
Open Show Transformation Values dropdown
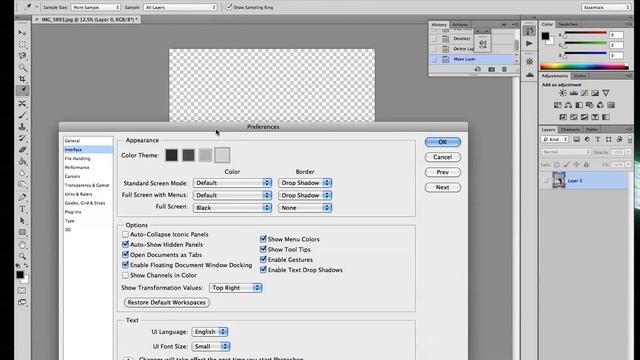click(236, 288)
